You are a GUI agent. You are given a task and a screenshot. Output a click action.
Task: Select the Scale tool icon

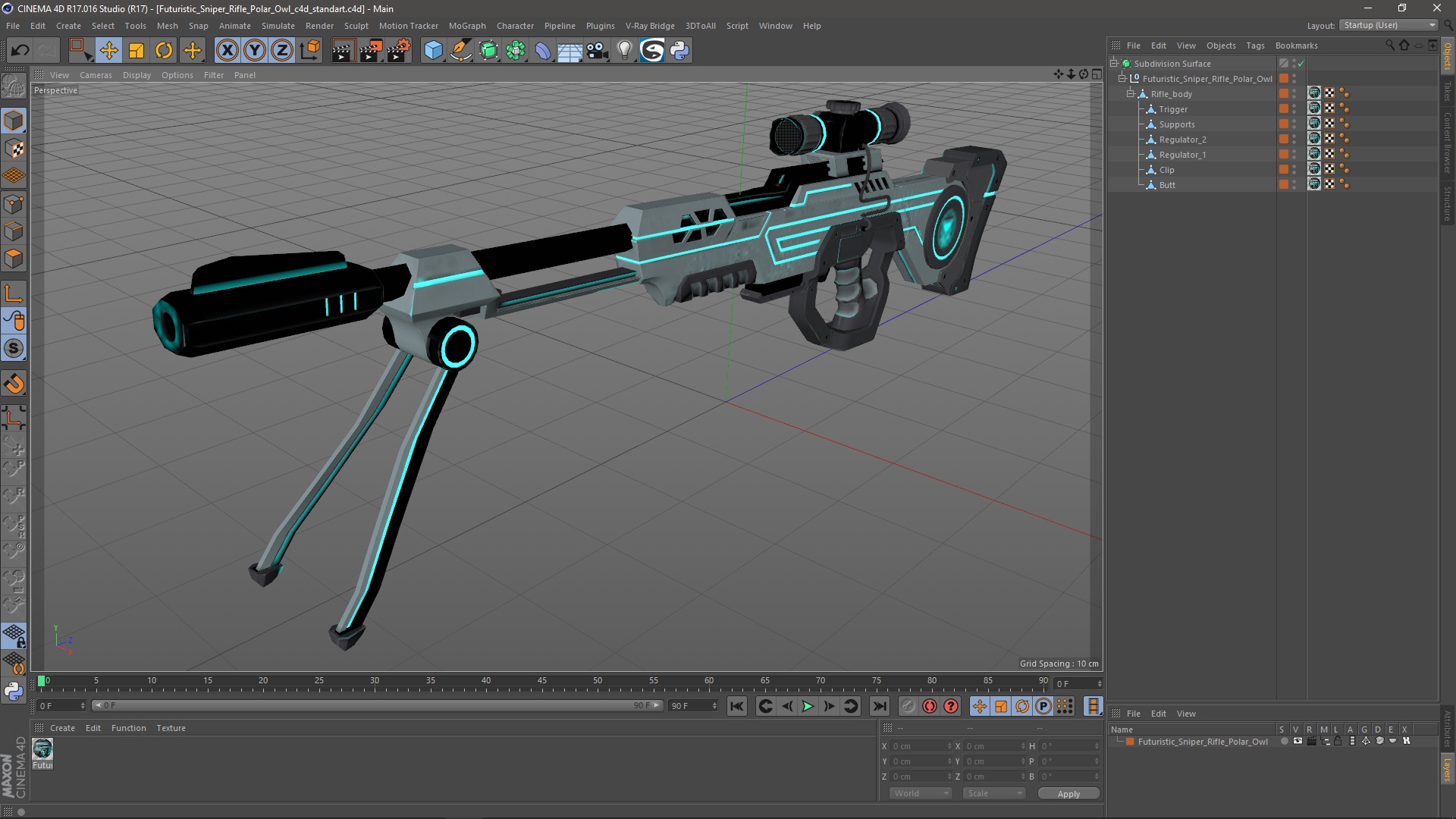point(136,51)
